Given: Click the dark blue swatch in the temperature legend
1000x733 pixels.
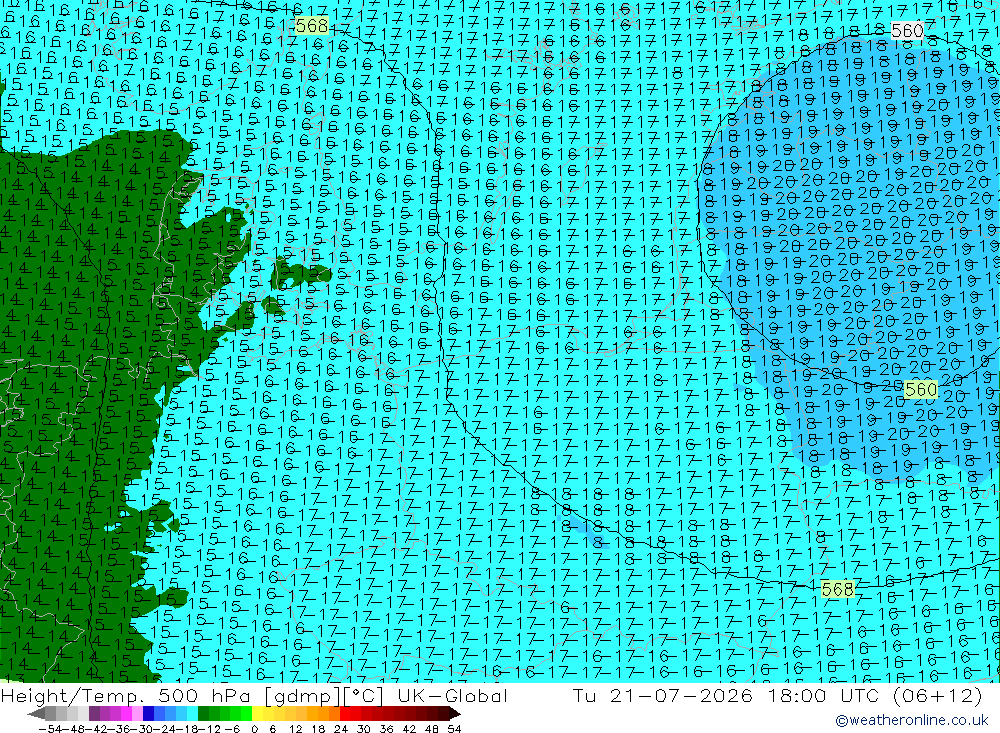Looking at the screenshot, I should (148, 714).
